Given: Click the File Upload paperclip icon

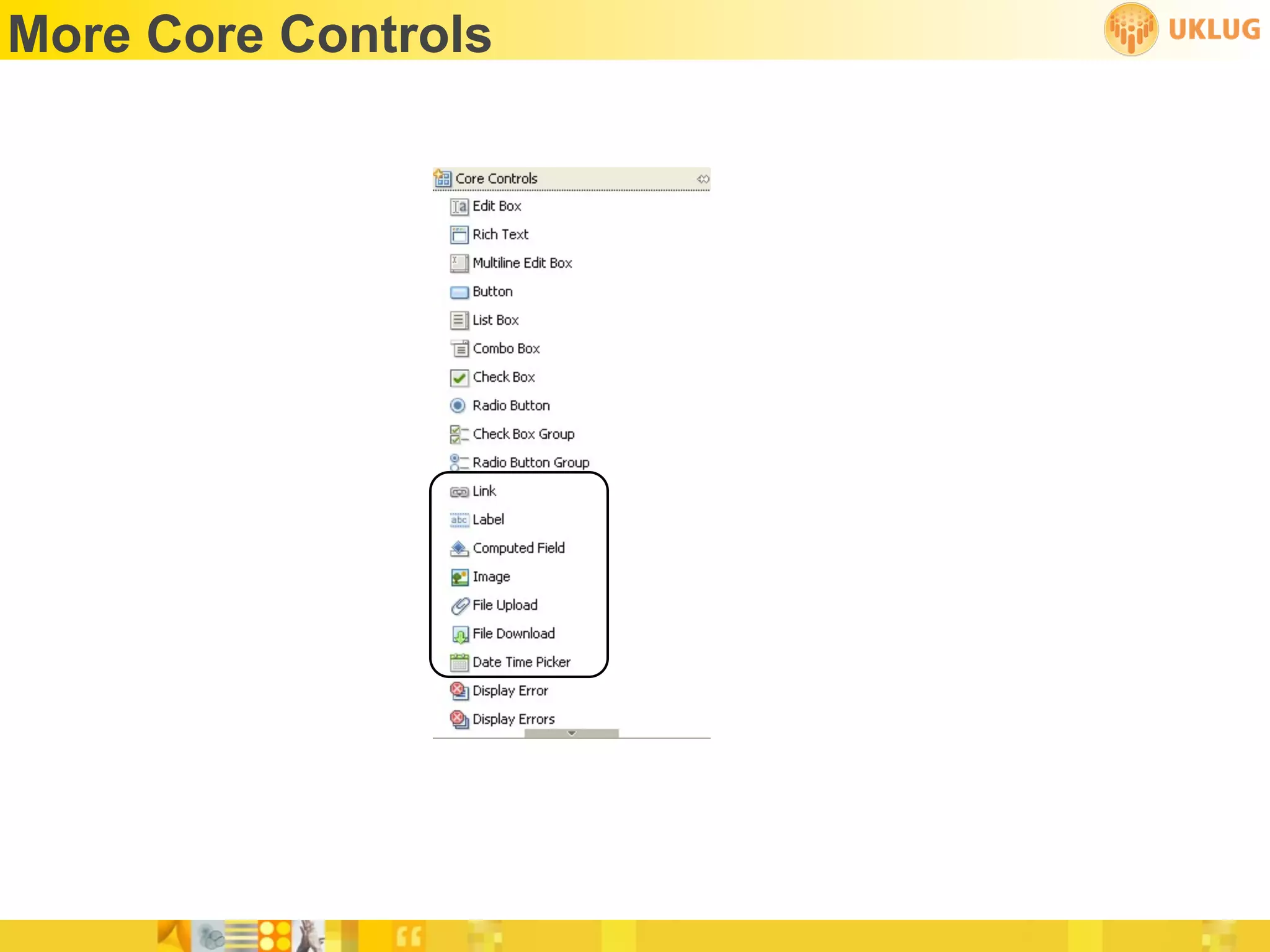Looking at the screenshot, I should [460, 606].
